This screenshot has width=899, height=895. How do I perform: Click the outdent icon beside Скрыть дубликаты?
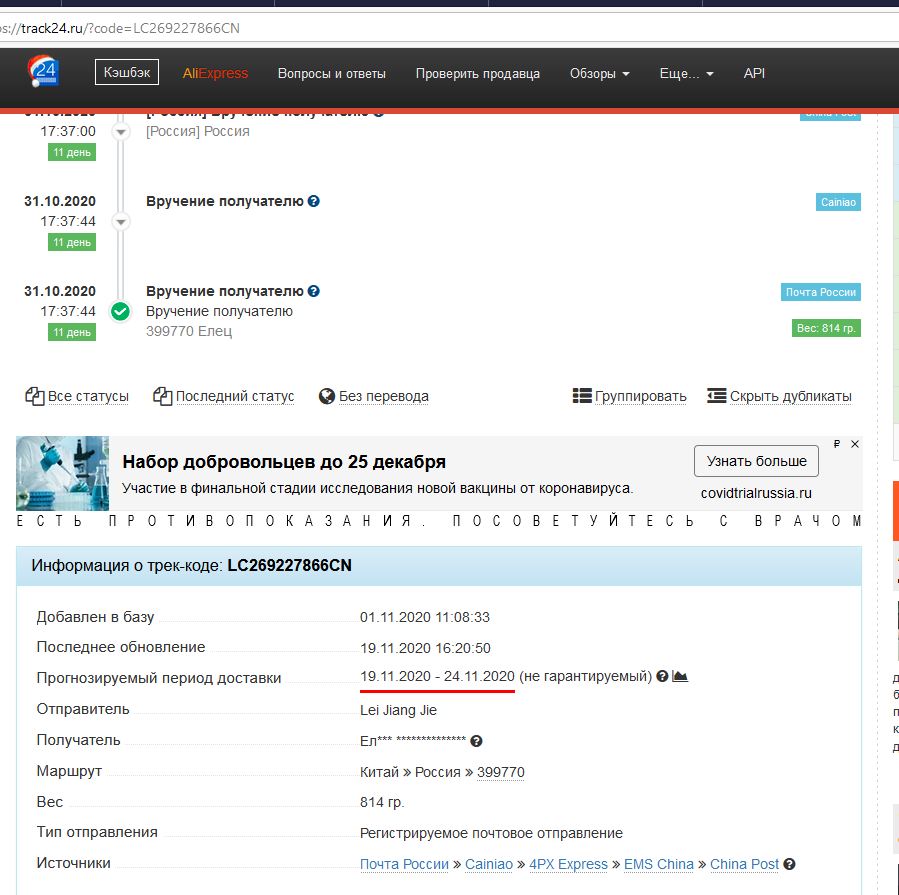coord(717,396)
